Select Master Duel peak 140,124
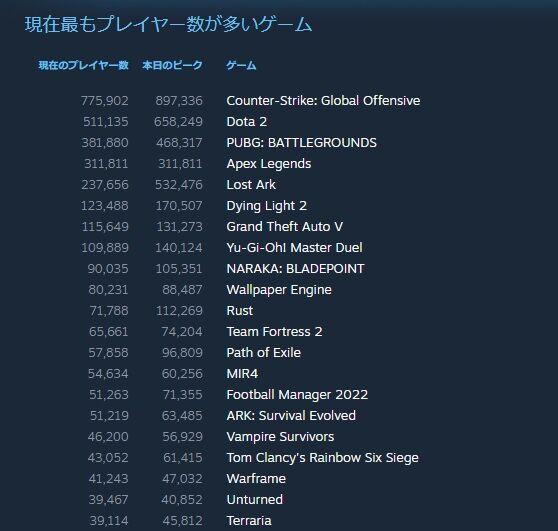Screen dimensions: 558x531 179,248
